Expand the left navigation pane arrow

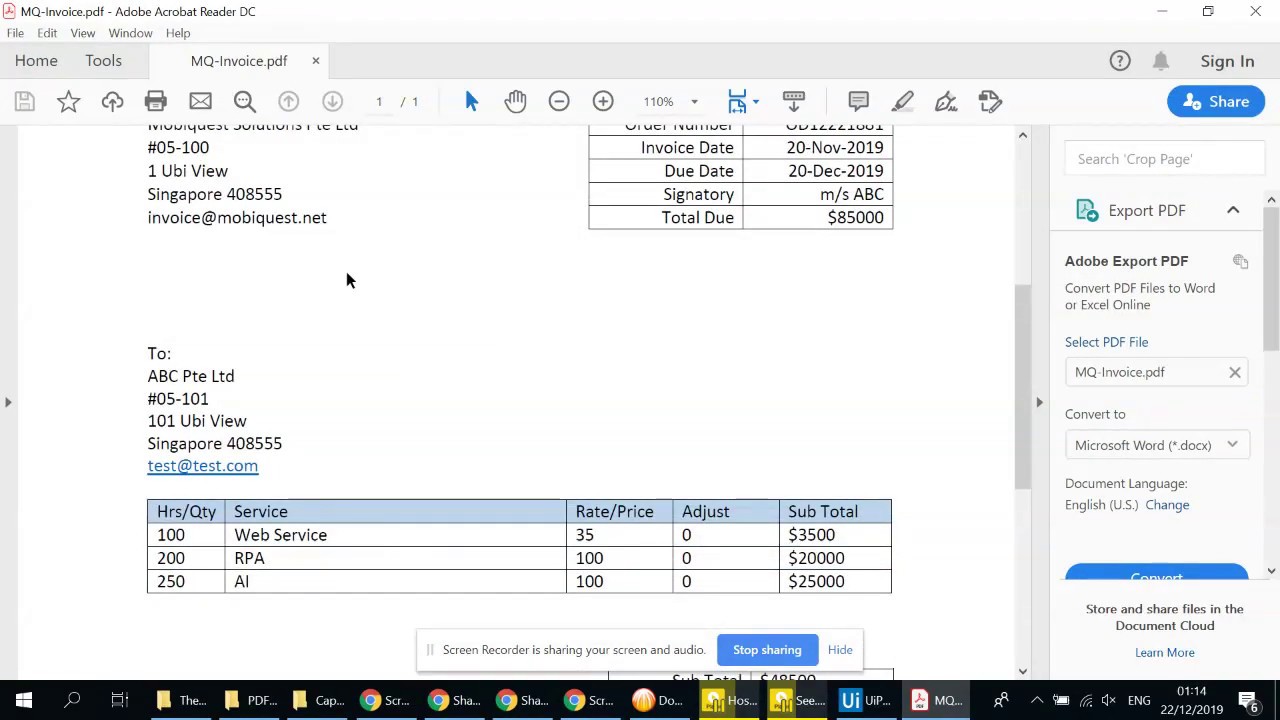8,402
